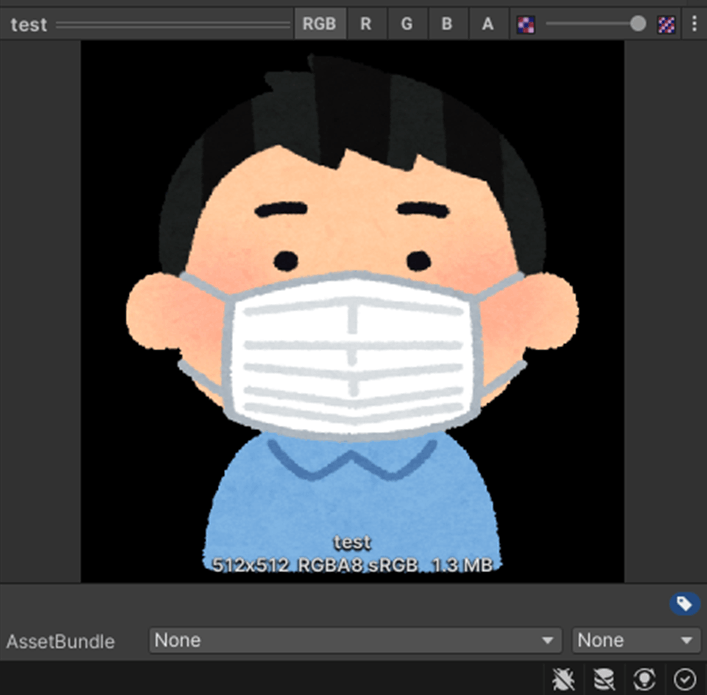
Task: Toggle blue channel B preview
Action: (x=447, y=23)
